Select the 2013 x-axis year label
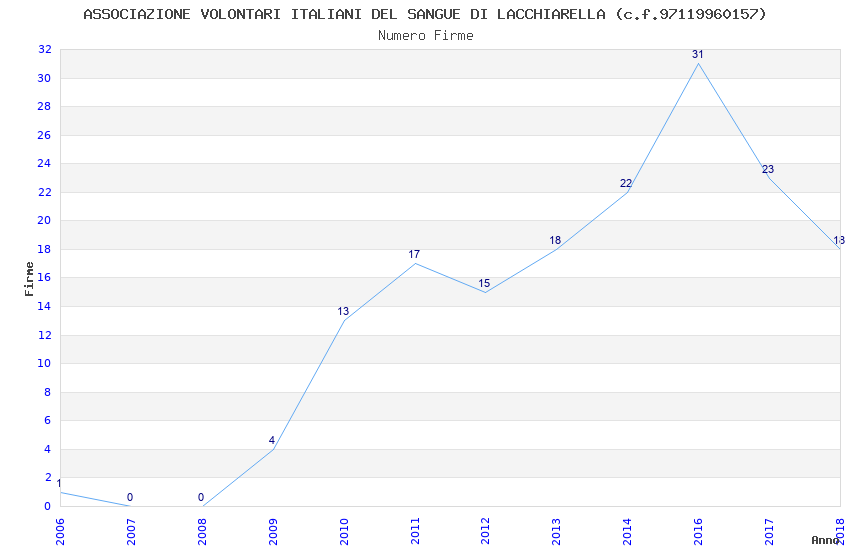Image resolution: width=850 pixels, height=550 pixels. click(x=556, y=531)
